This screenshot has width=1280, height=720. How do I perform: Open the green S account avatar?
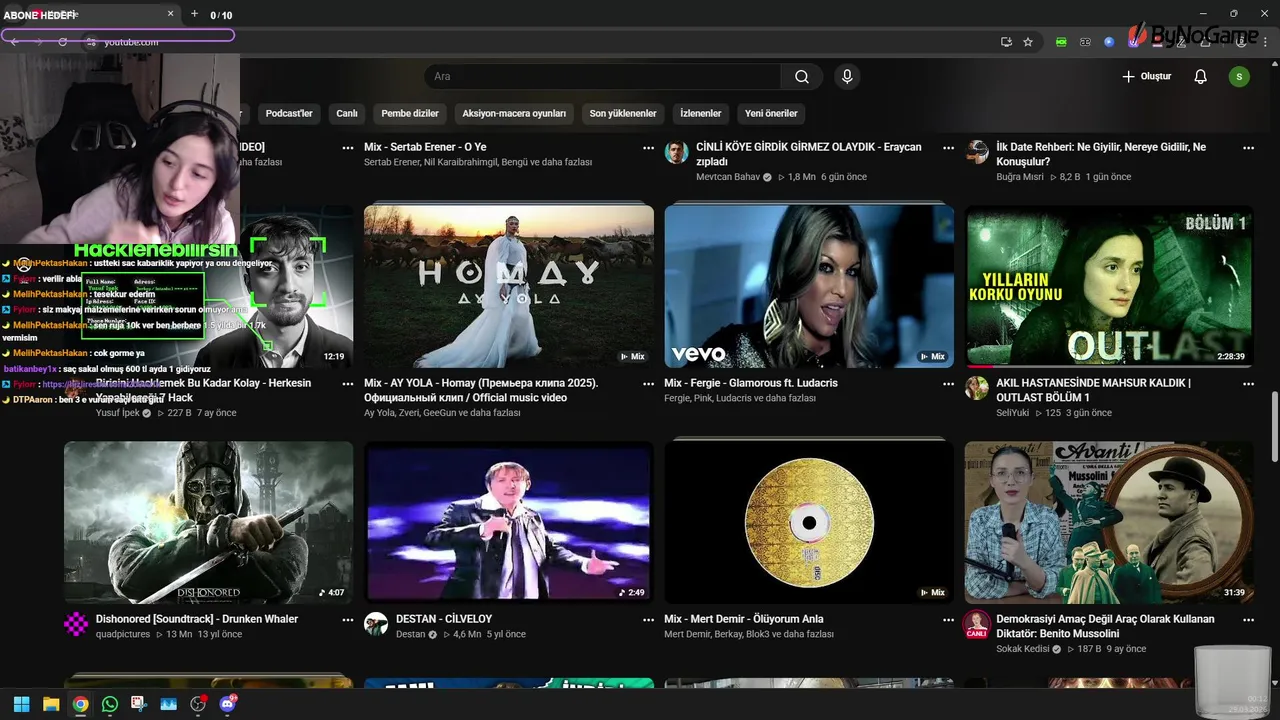tap(1239, 77)
